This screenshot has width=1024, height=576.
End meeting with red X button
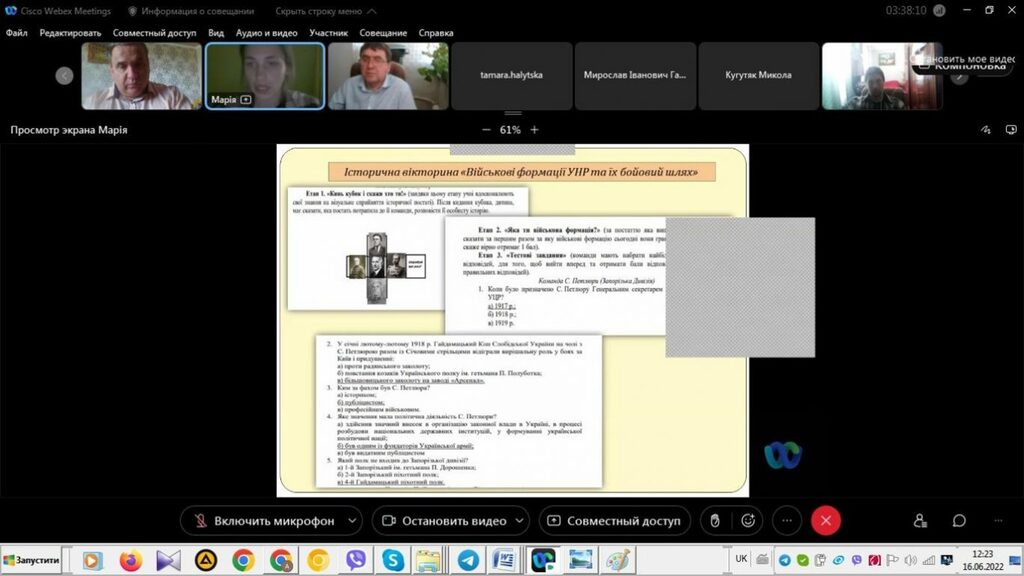coord(825,521)
